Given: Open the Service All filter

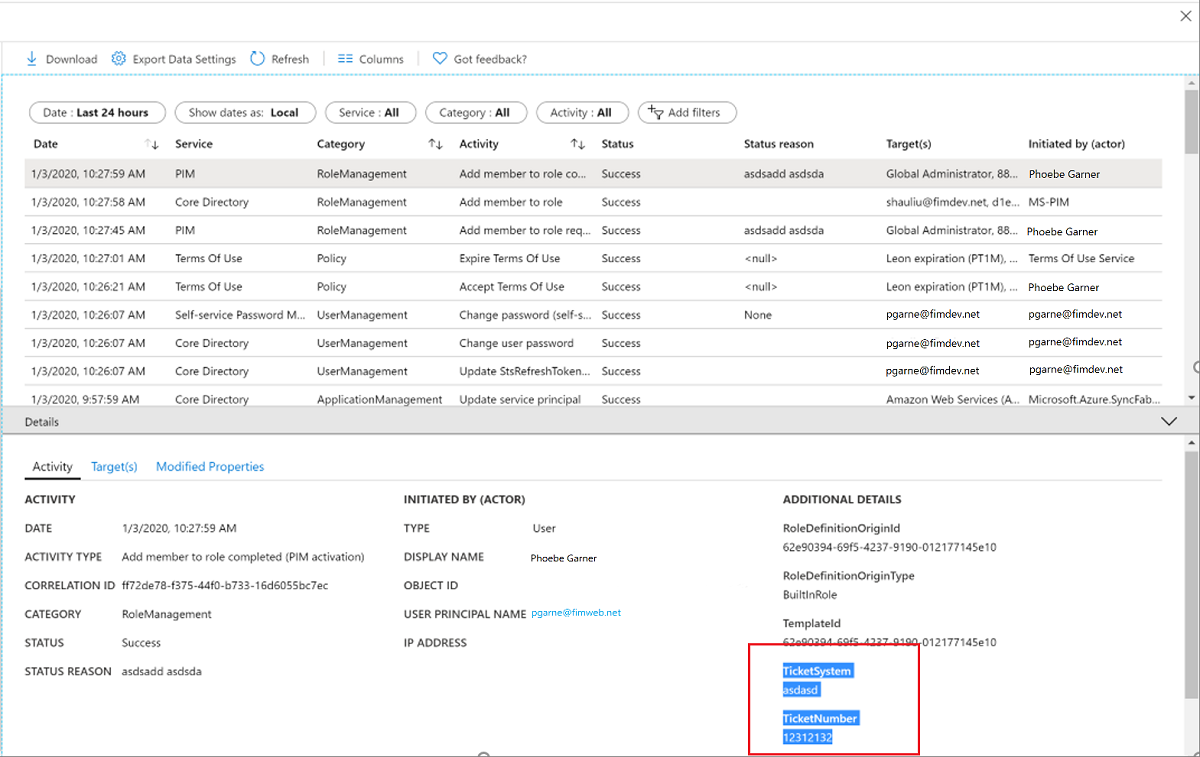Looking at the screenshot, I should click(x=369, y=113).
